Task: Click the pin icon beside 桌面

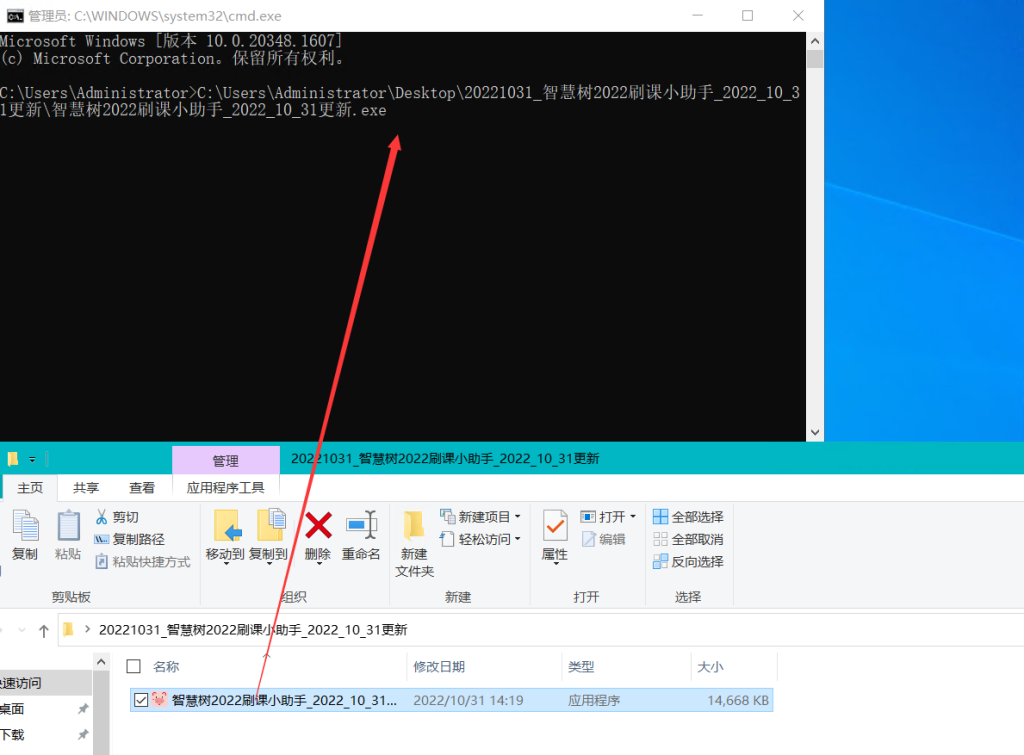Action: click(x=83, y=709)
